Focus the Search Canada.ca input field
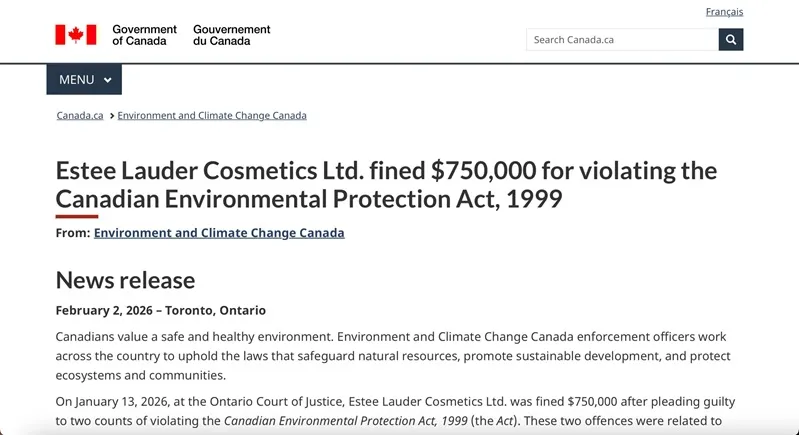 pyautogui.click(x=622, y=40)
